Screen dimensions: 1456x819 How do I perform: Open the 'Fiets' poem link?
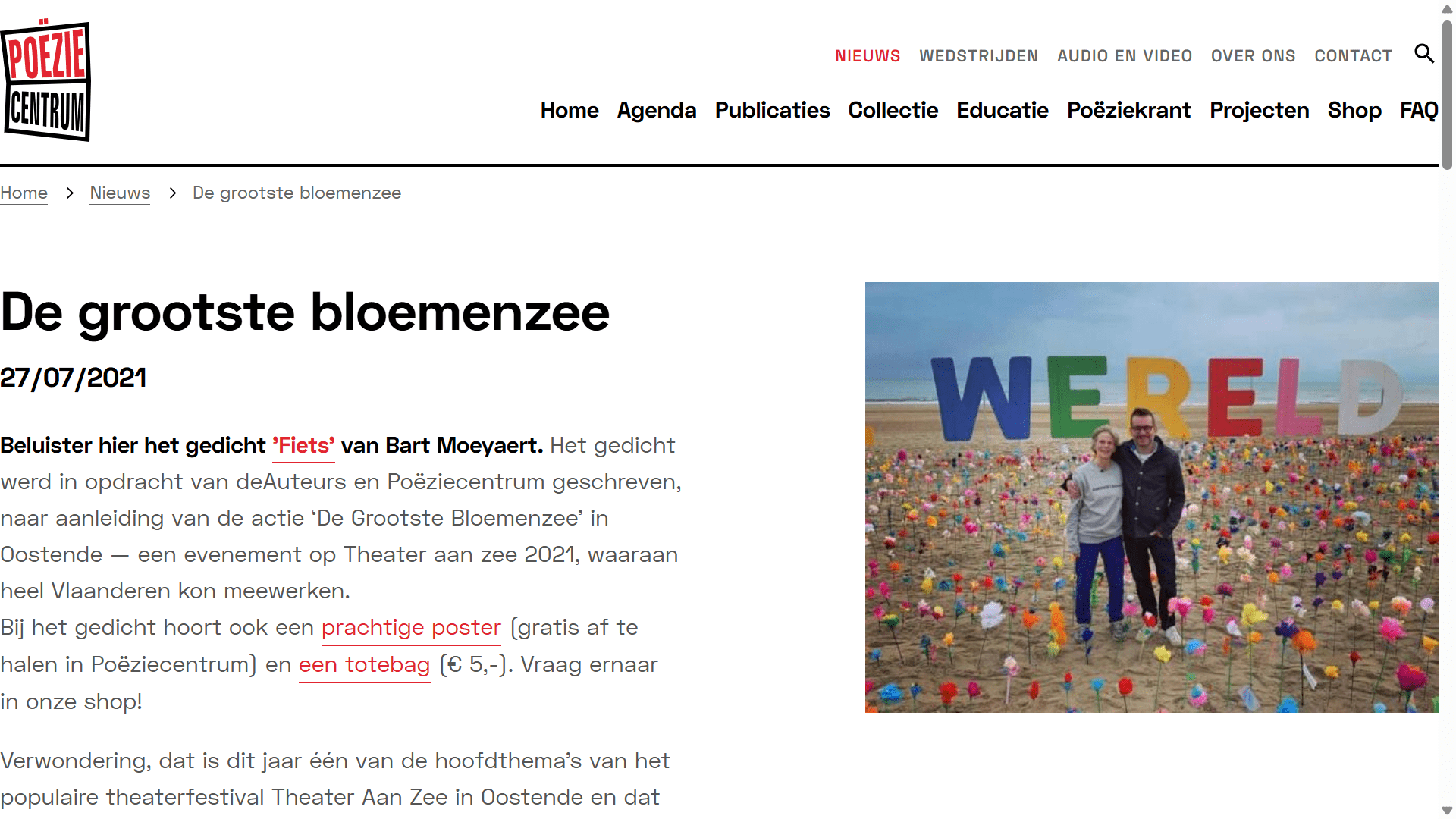[x=303, y=446]
